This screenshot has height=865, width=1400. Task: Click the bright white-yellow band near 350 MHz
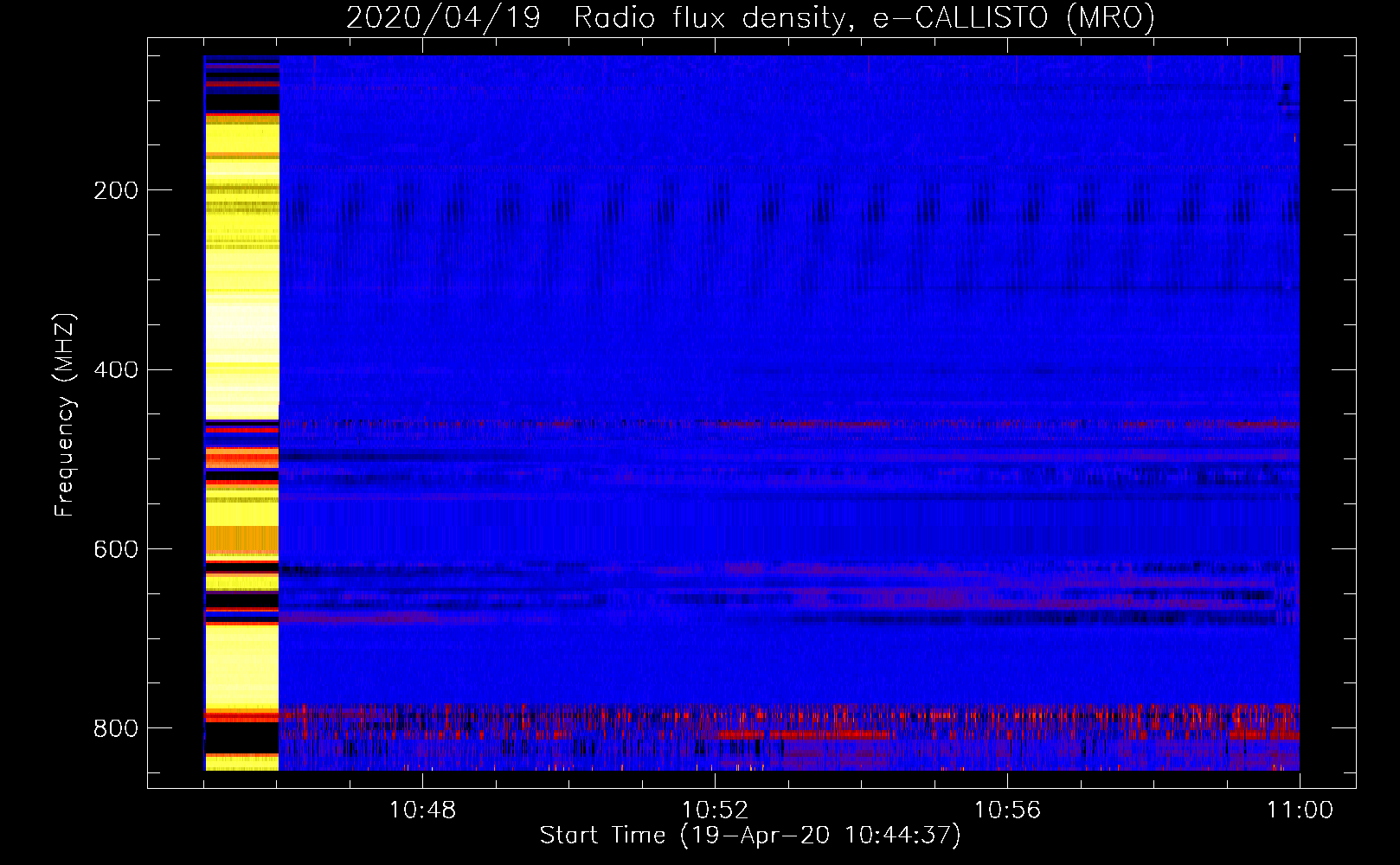tap(242, 320)
